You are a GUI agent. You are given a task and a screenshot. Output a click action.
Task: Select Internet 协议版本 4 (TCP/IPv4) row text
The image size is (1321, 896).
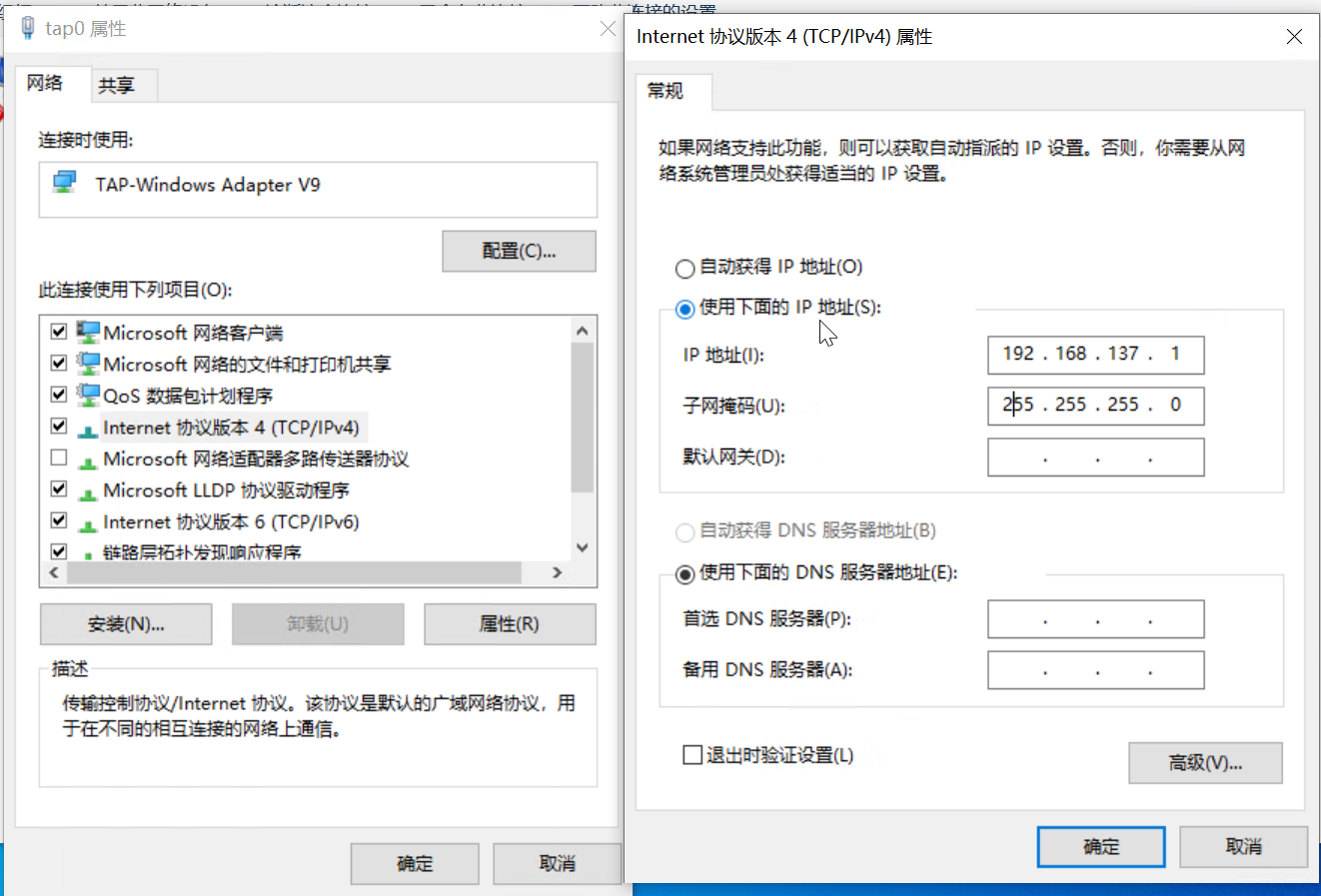tap(231, 428)
